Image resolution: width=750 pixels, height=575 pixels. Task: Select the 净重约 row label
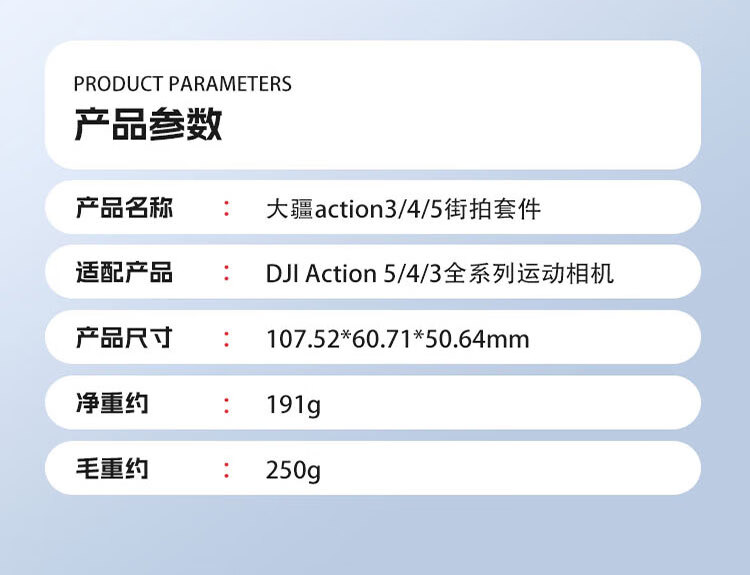[x=112, y=404]
